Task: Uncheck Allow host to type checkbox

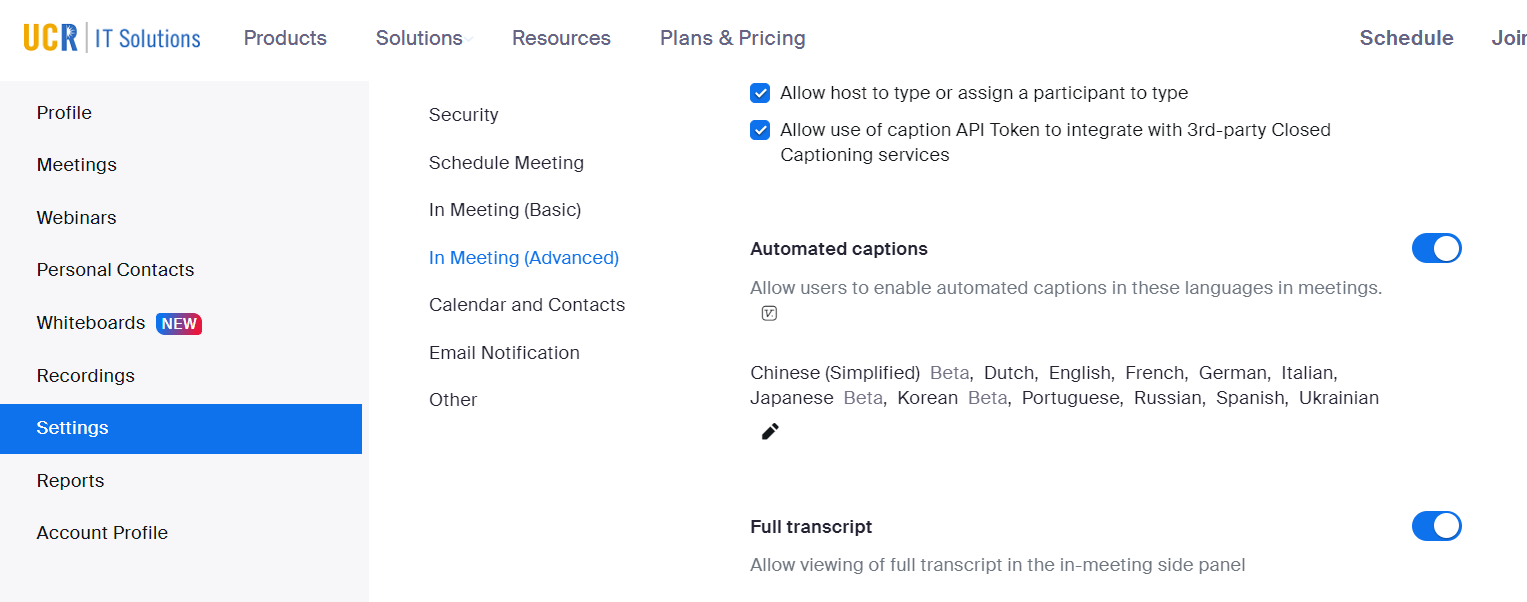Action: 761,93
